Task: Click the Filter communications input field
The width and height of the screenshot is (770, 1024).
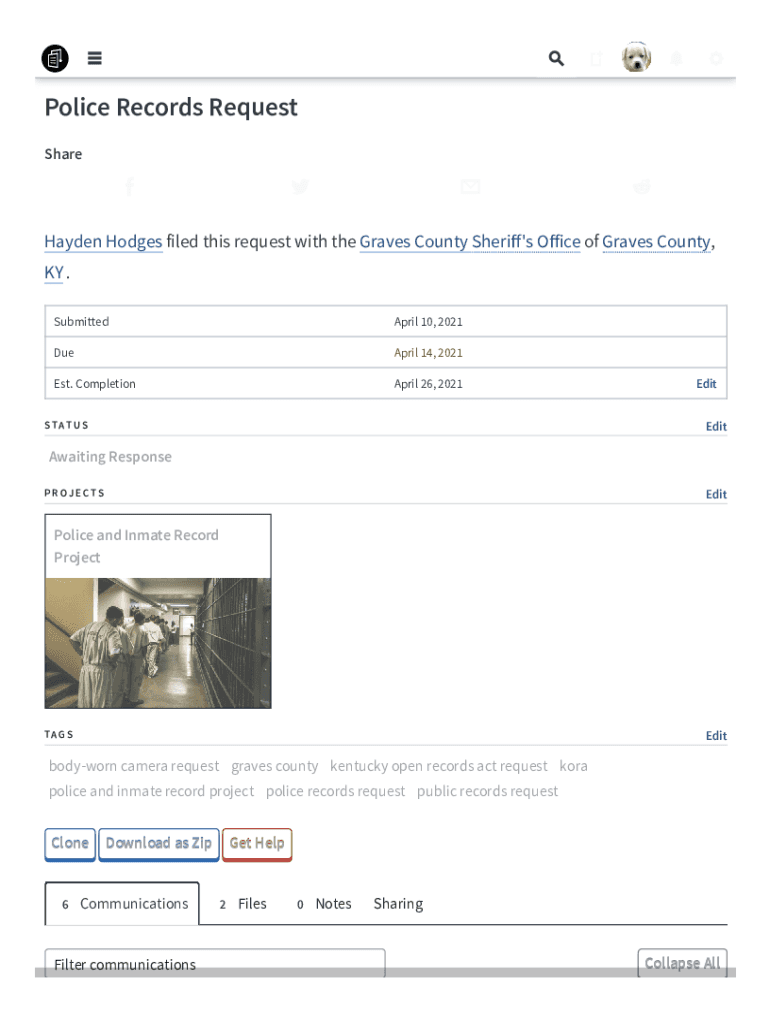Action: coord(215,963)
